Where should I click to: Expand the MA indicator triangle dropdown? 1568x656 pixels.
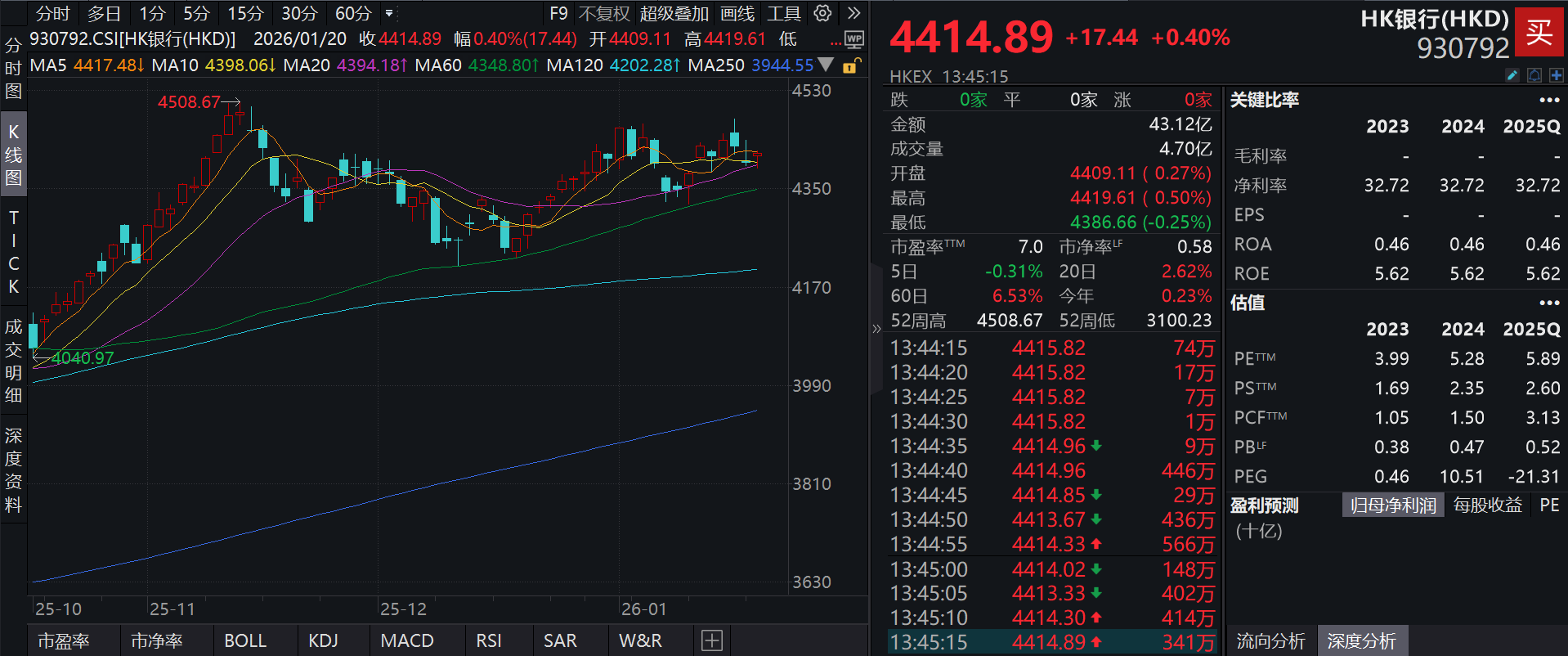tap(827, 65)
